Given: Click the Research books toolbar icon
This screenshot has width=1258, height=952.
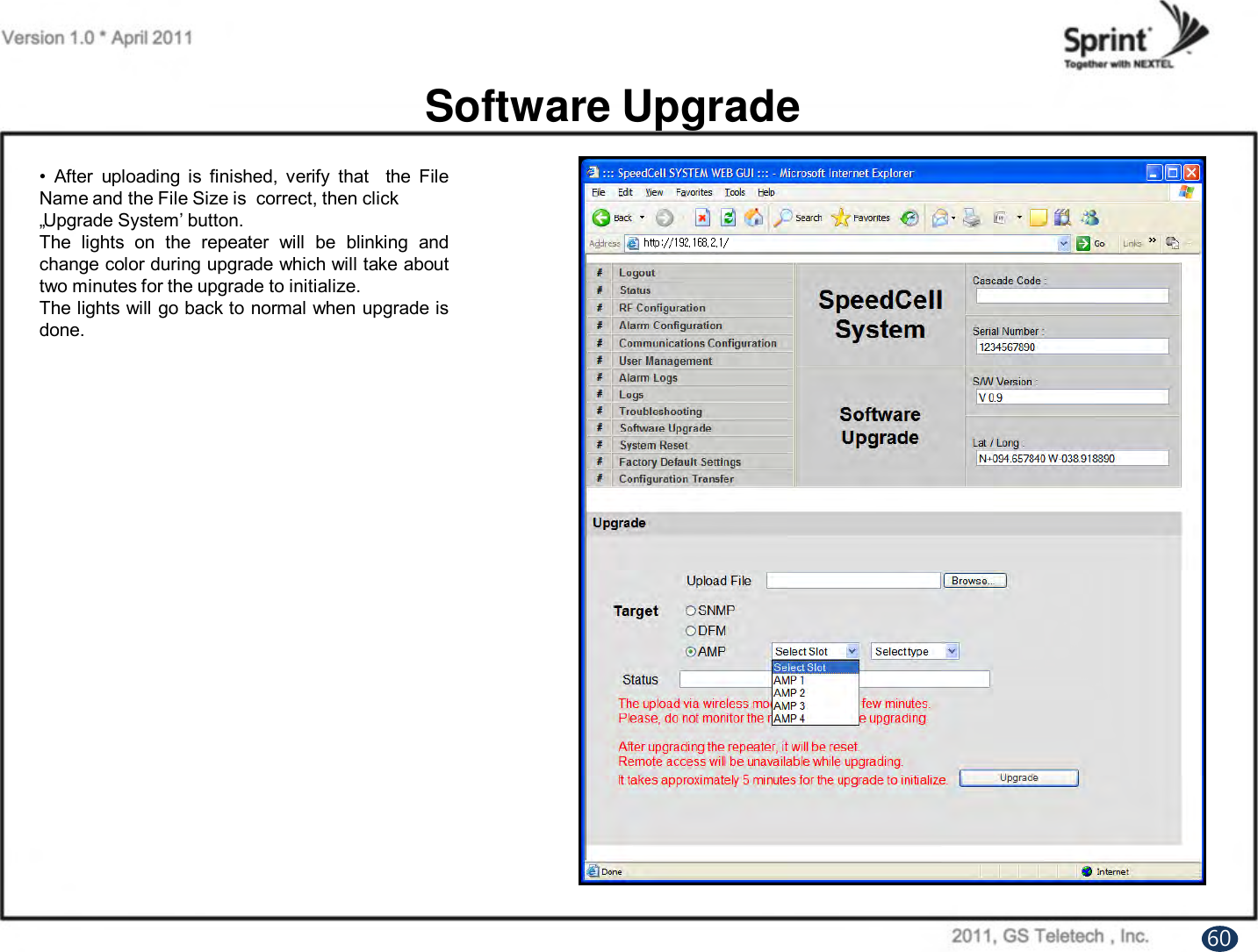Looking at the screenshot, I should tap(1062, 218).
